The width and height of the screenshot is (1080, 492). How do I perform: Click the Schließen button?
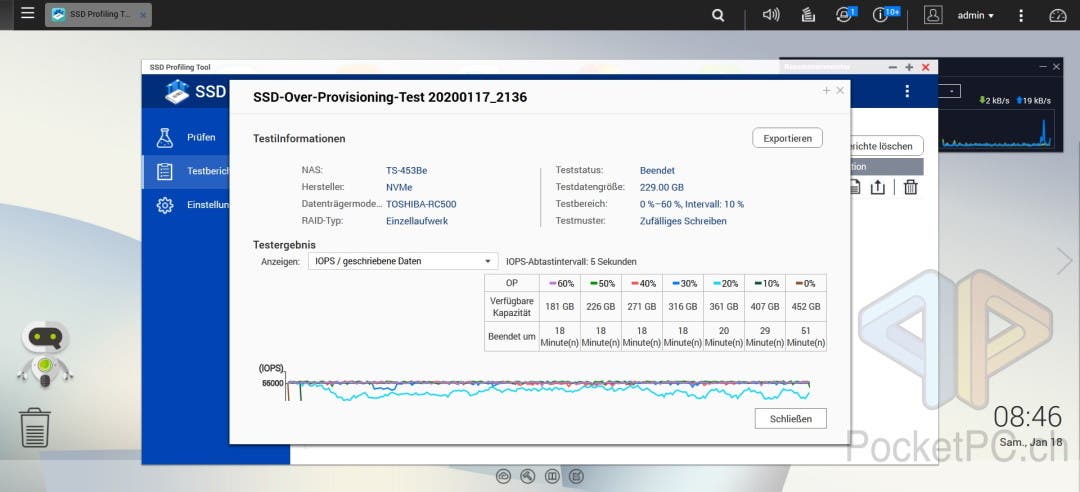[790, 418]
